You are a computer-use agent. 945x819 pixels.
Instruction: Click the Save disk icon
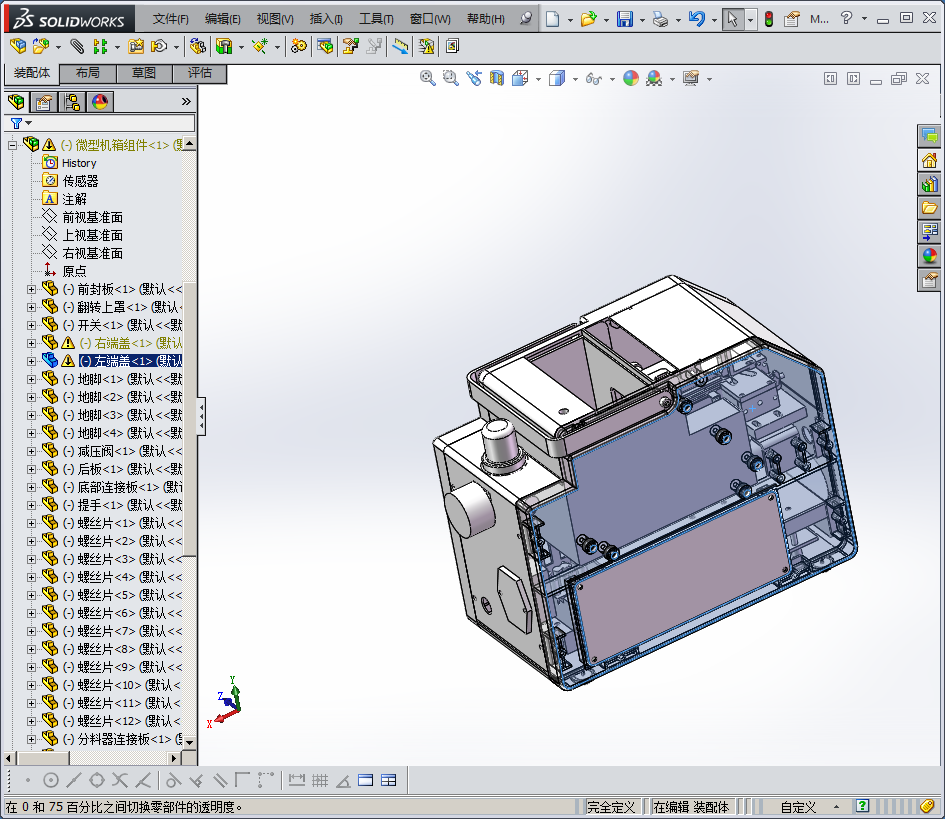(x=624, y=19)
